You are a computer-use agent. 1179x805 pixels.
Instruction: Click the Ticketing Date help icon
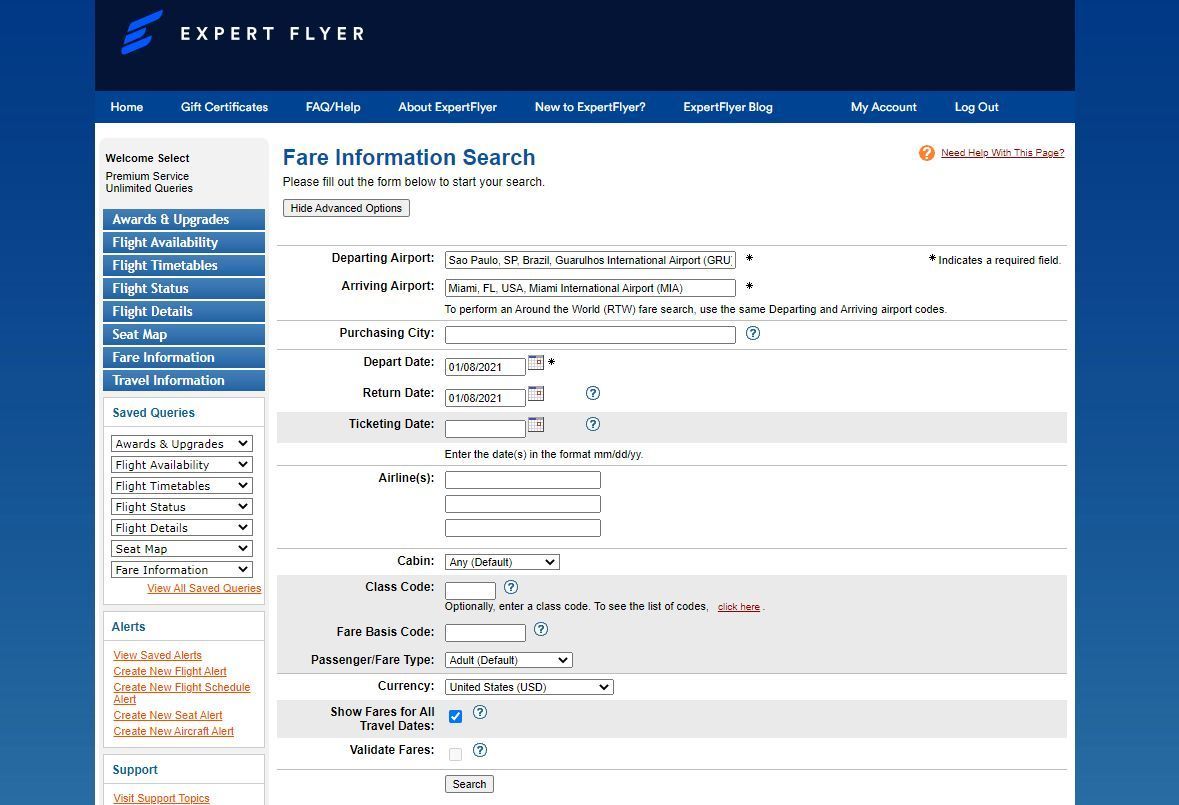(x=593, y=424)
